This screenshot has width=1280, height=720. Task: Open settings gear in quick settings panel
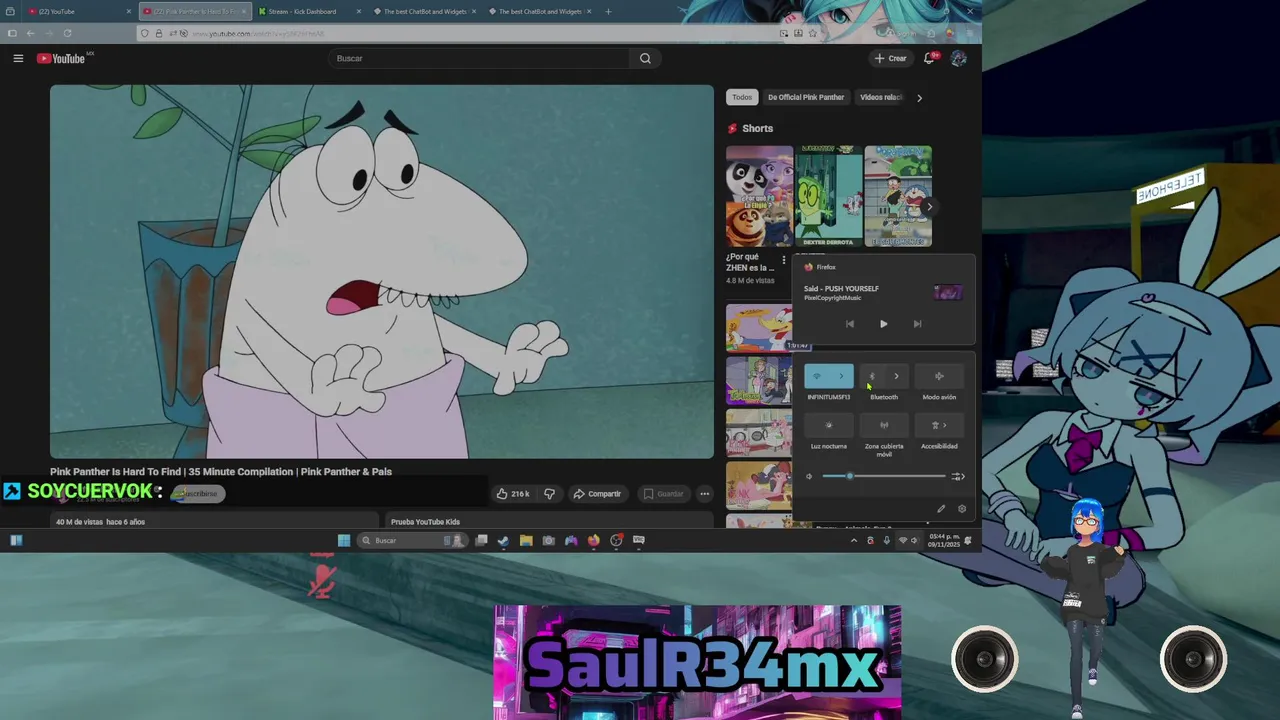click(962, 509)
